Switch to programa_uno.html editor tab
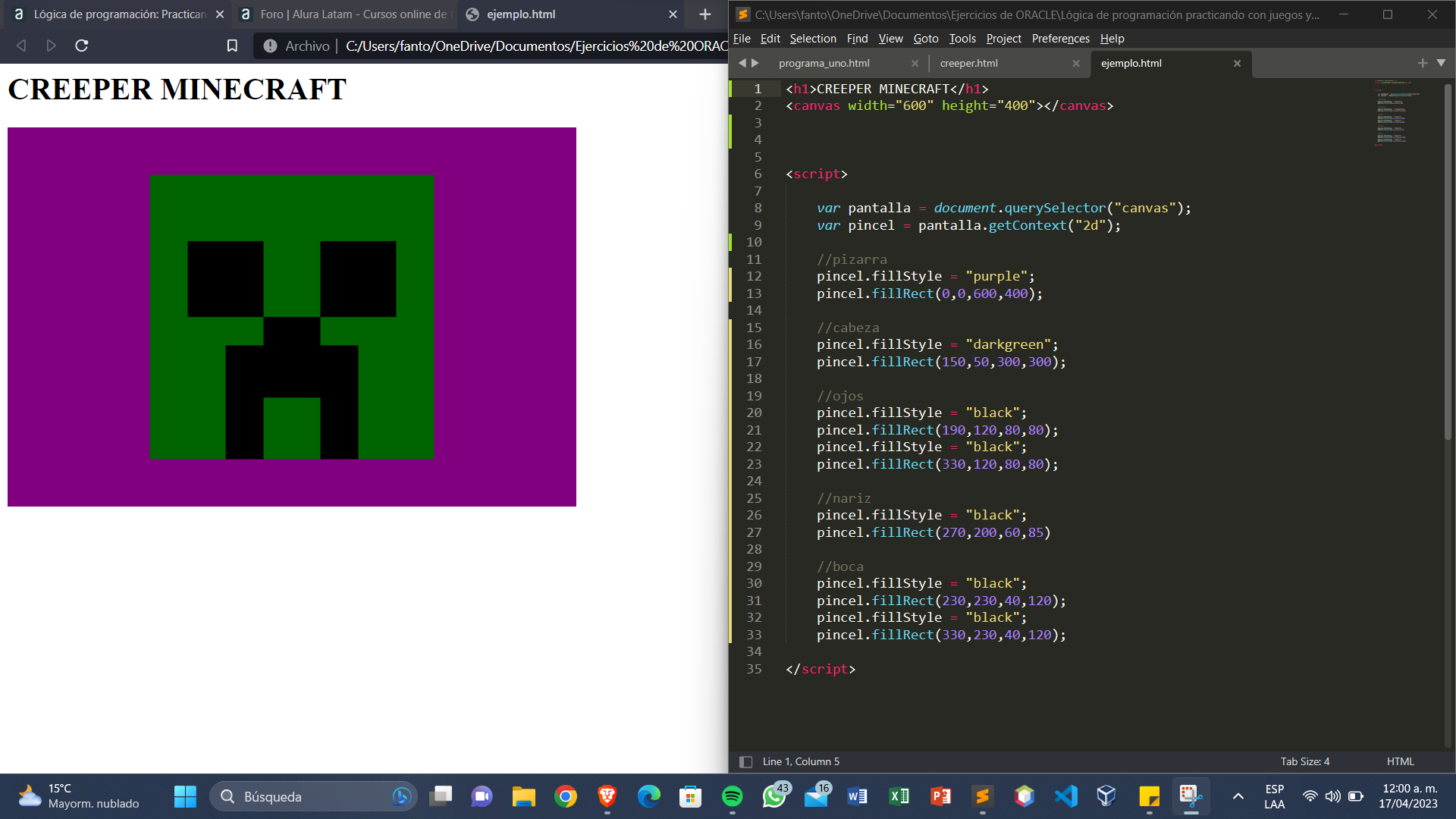 point(824,64)
